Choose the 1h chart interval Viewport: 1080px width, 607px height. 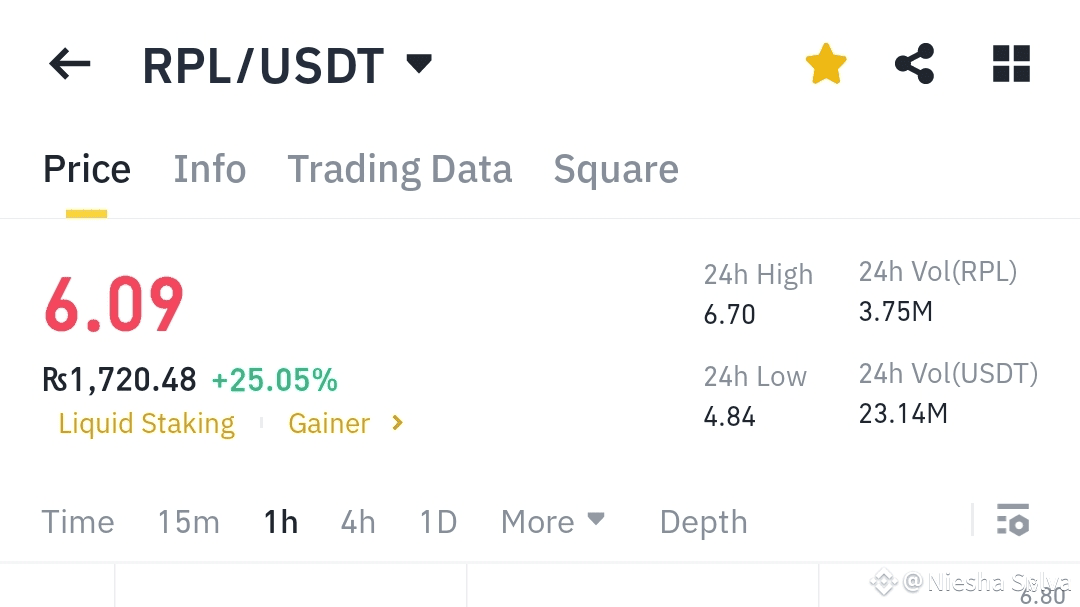click(281, 522)
